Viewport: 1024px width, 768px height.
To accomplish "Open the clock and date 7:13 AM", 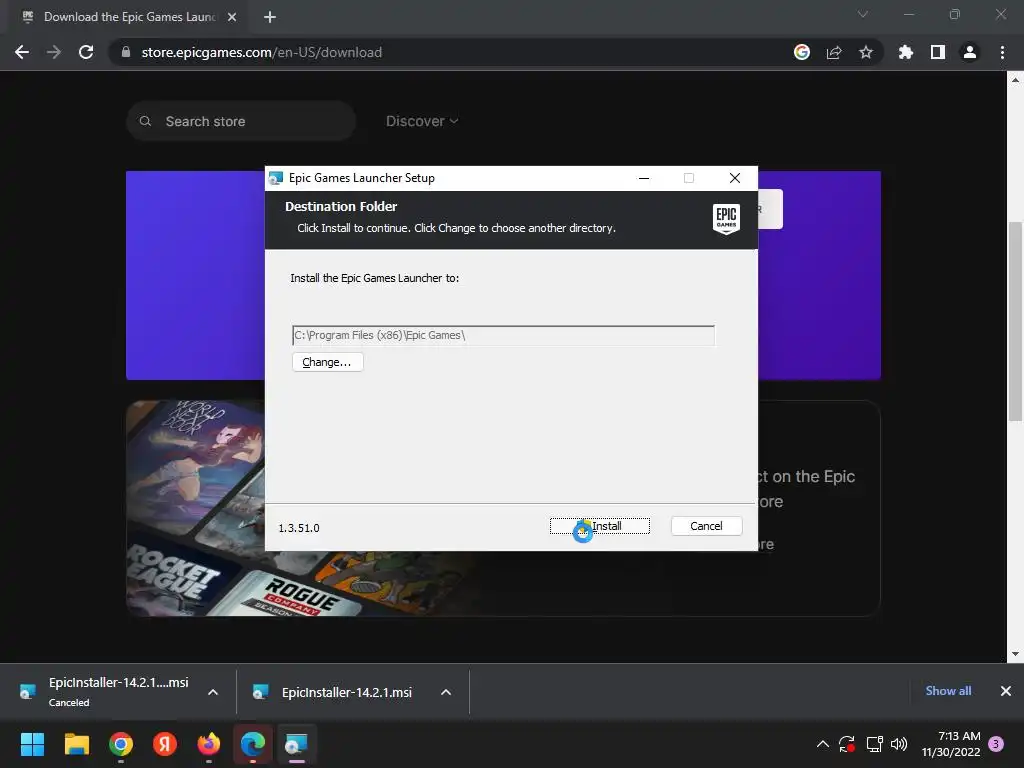I will tap(950, 744).
